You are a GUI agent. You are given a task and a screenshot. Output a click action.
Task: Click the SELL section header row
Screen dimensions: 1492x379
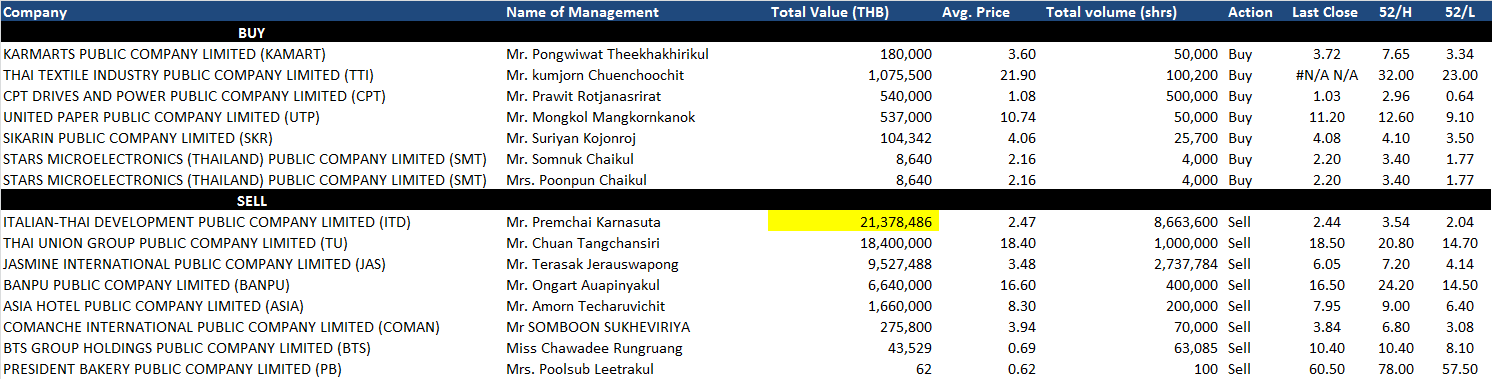(746, 201)
